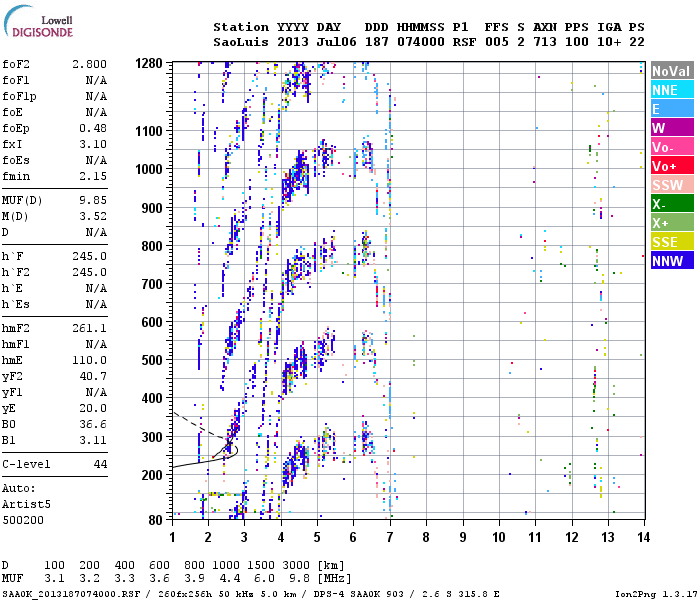Click the hmF2 value 261.1
This screenshot has width=700, height=600.
pos(90,328)
